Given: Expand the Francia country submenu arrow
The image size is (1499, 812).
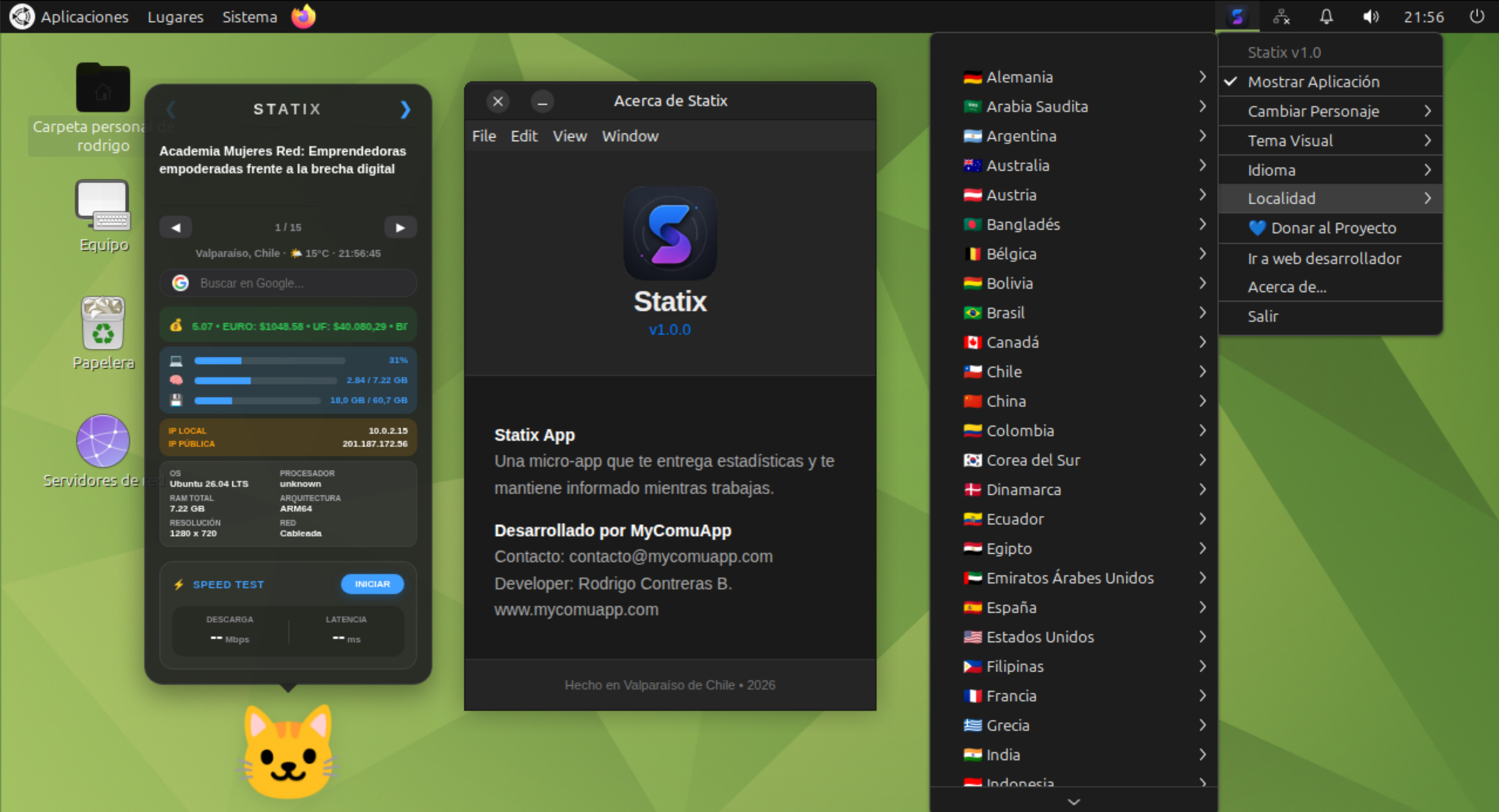Looking at the screenshot, I should [x=1202, y=696].
